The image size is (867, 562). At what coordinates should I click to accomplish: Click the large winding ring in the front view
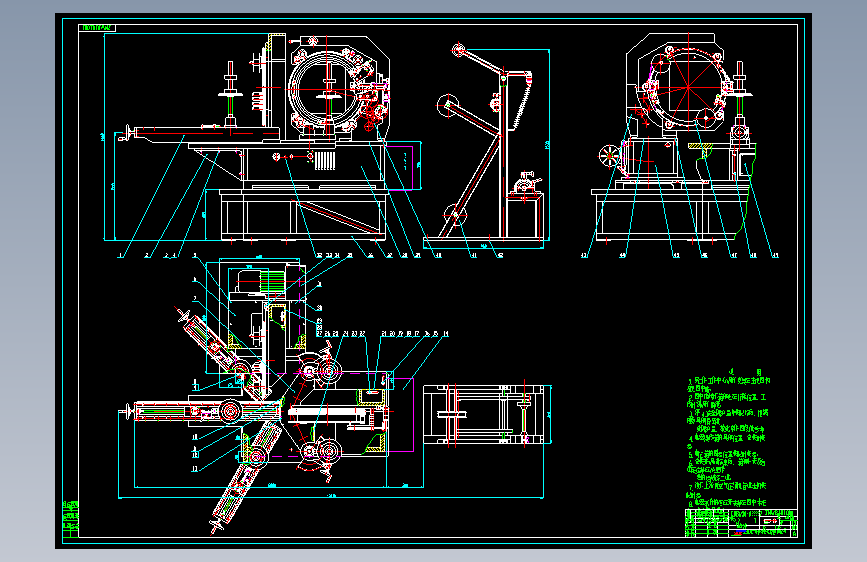pos(327,89)
